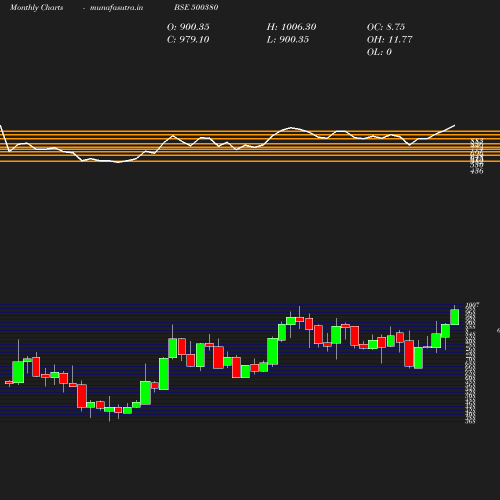Click the 'BSE 500380' symbol label
Screen dimensions: 500x500
coord(196,7)
